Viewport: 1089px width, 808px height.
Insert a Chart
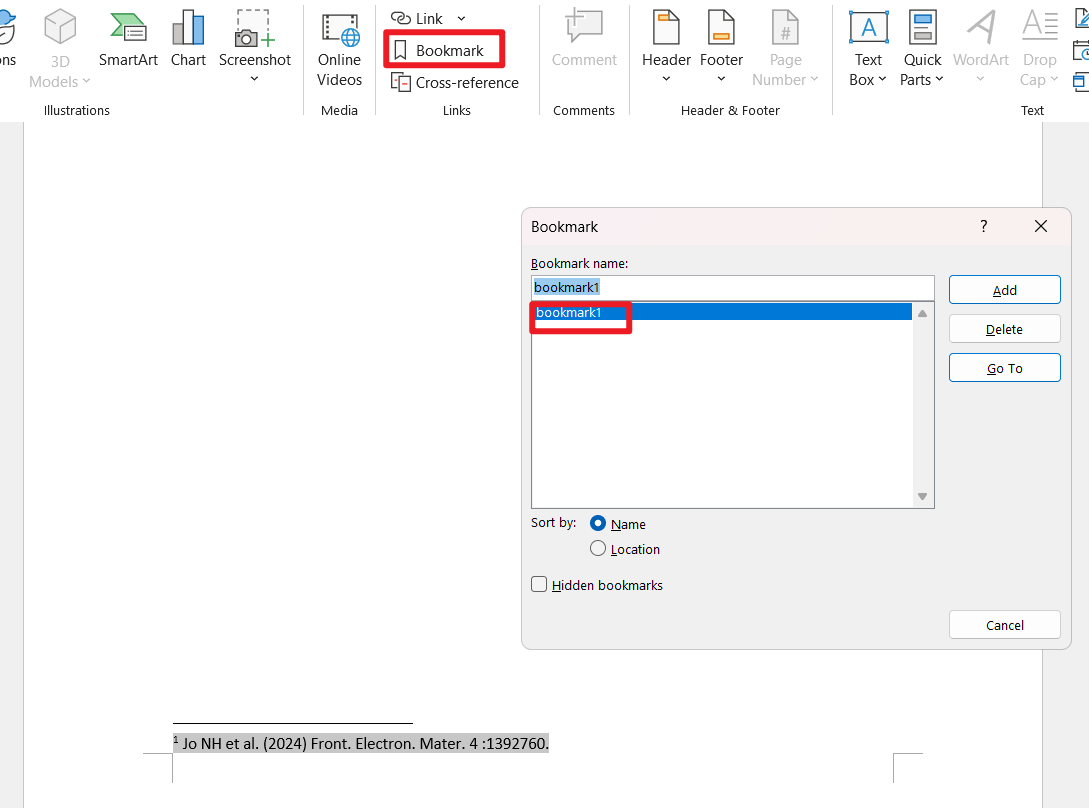pyautogui.click(x=188, y=39)
